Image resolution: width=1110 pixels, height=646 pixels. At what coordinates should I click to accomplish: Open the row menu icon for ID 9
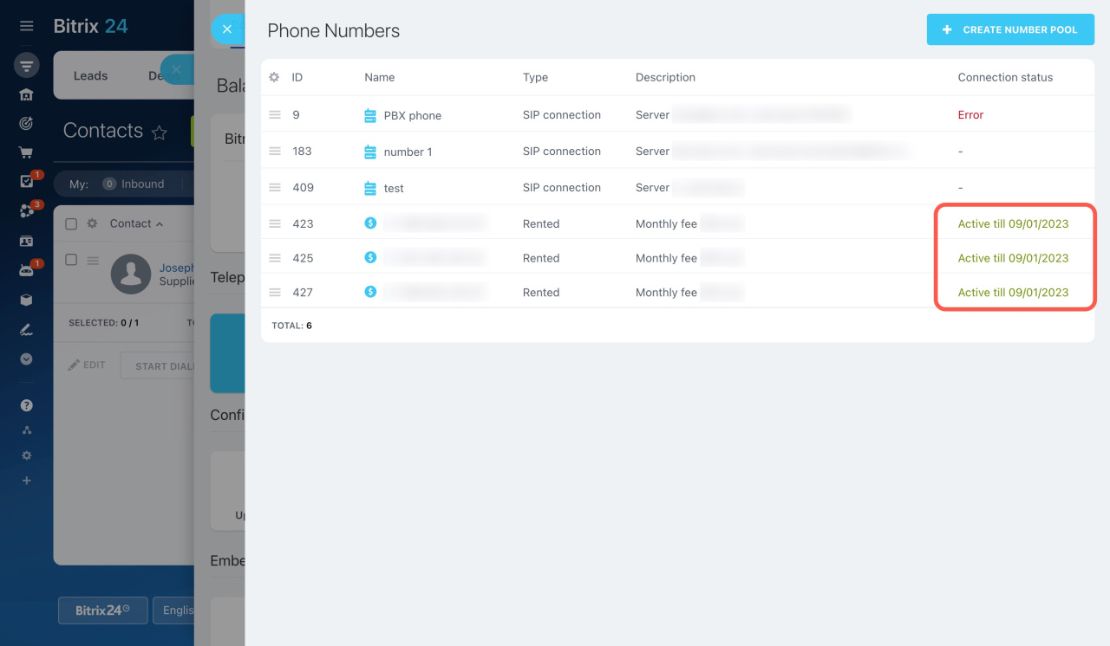point(275,115)
